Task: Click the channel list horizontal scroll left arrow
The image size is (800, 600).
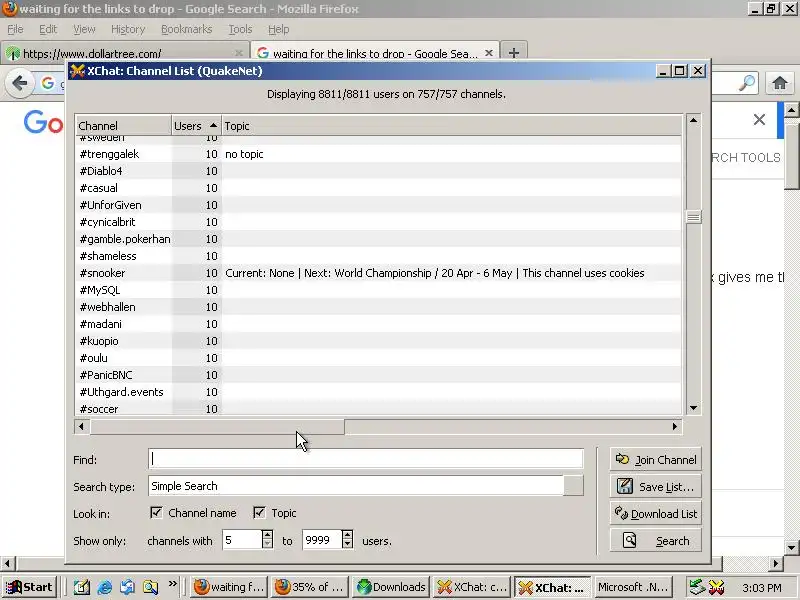Action: click(x=81, y=426)
